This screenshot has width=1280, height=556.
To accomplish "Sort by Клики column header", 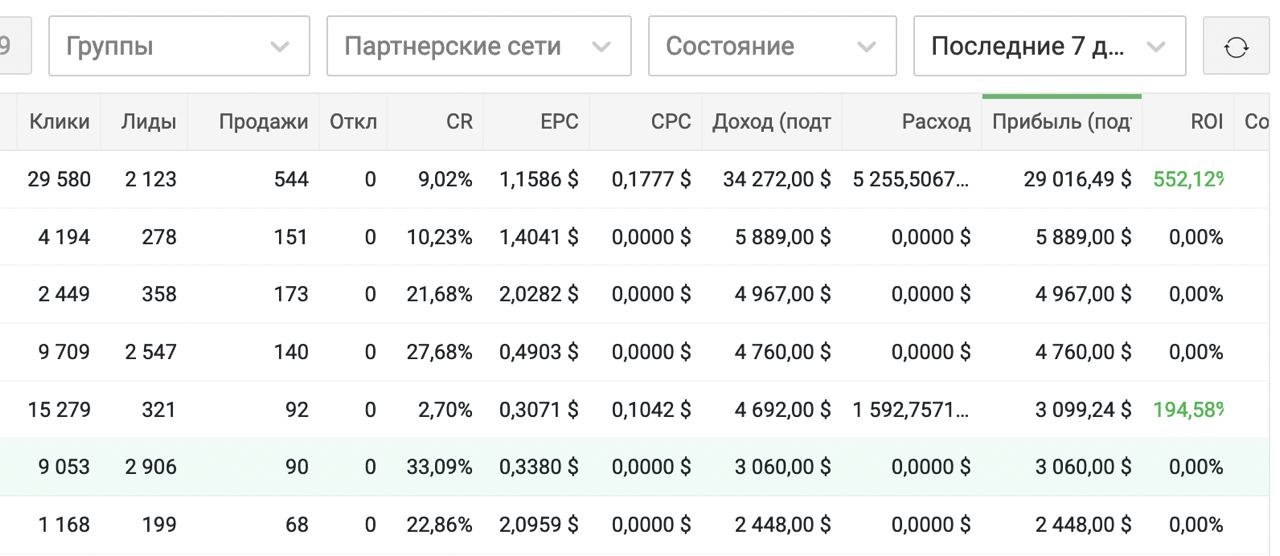I will [60, 122].
